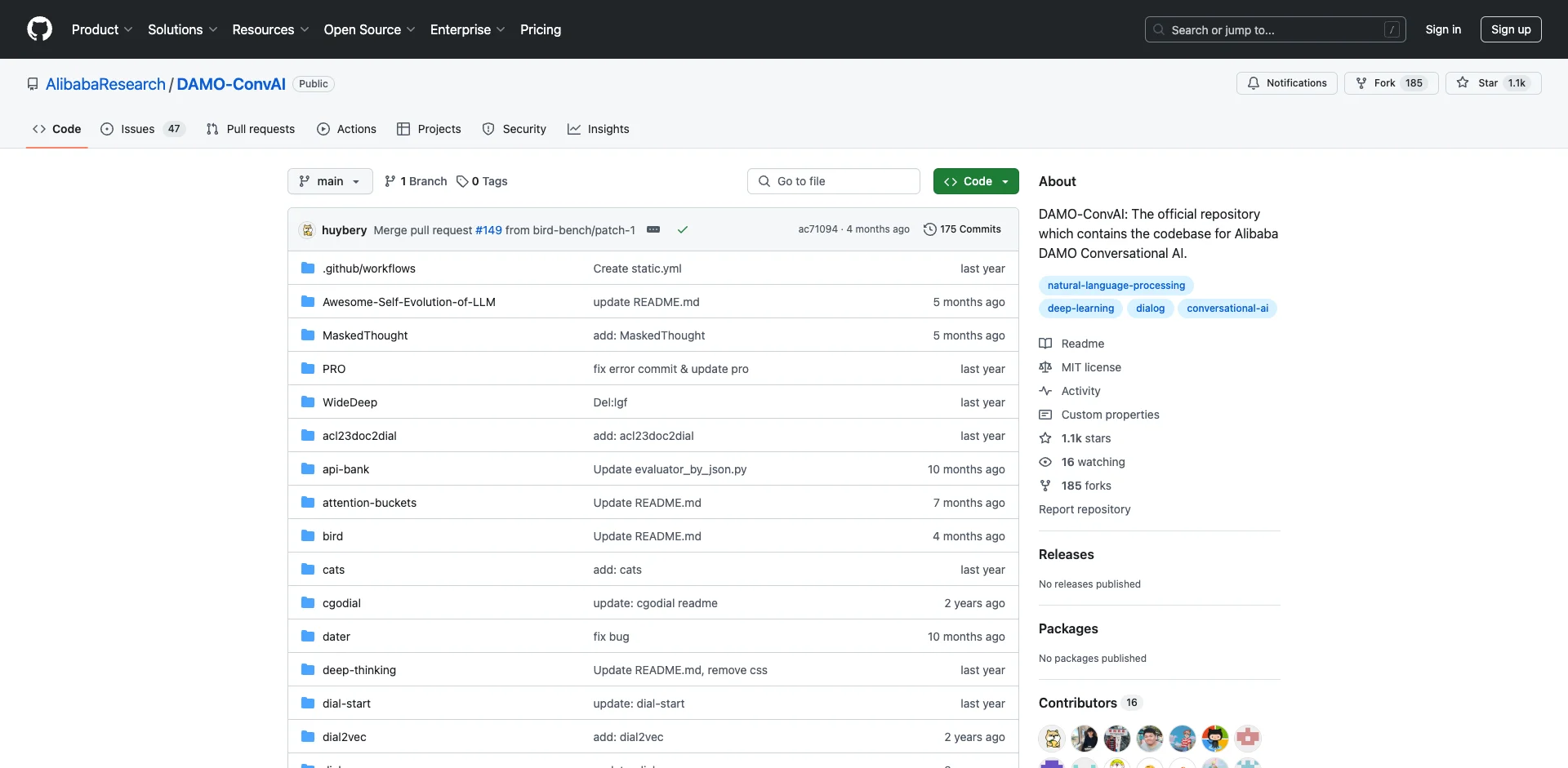Open the Releases heading link

click(x=1066, y=554)
